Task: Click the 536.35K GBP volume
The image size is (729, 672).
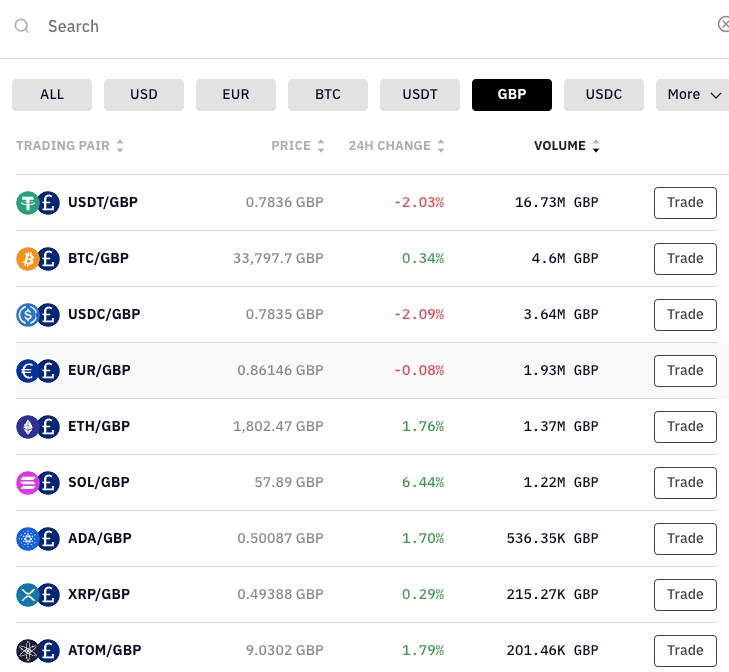Action: click(x=552, y=538)
